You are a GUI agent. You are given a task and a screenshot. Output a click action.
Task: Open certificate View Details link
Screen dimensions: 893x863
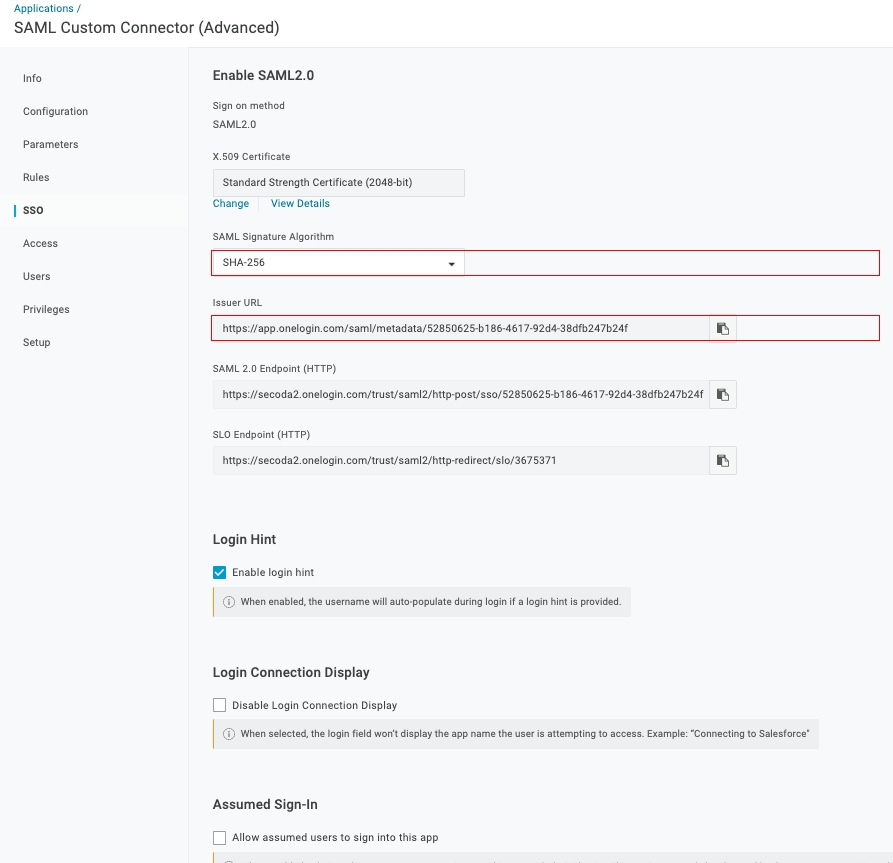tap(300, 204)
